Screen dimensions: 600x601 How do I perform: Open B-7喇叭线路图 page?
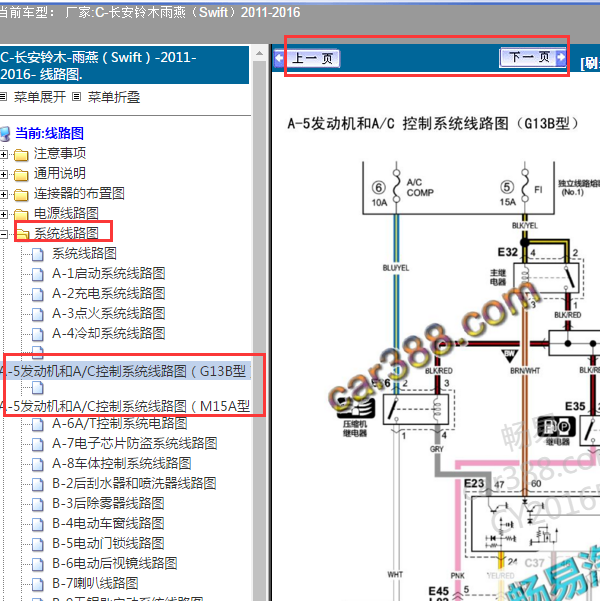pyautogui.click(x=95, y=583)
